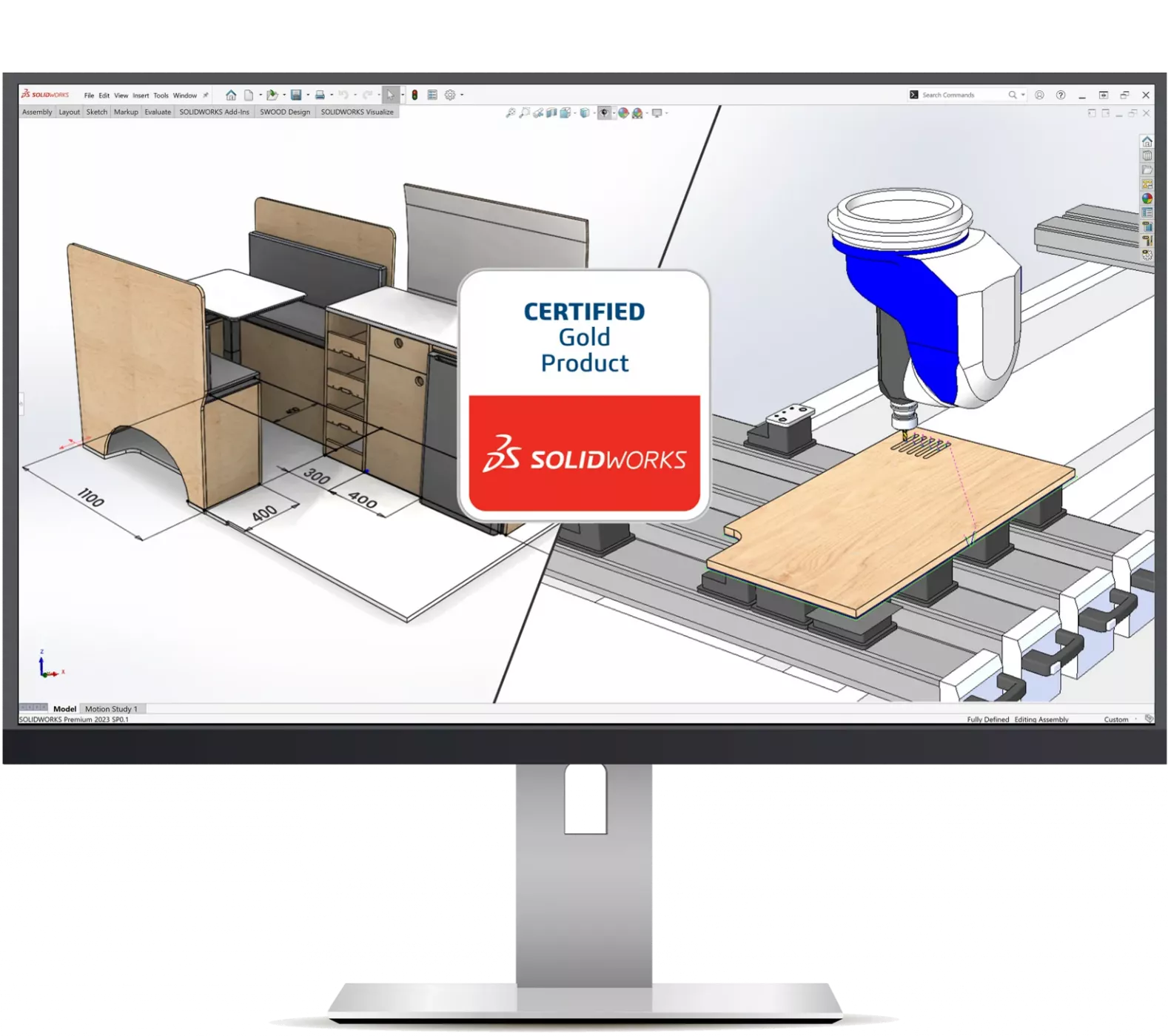Click the Help question mark icon
Viewport: 1168px width, 1036px height.
(1061, 95)
